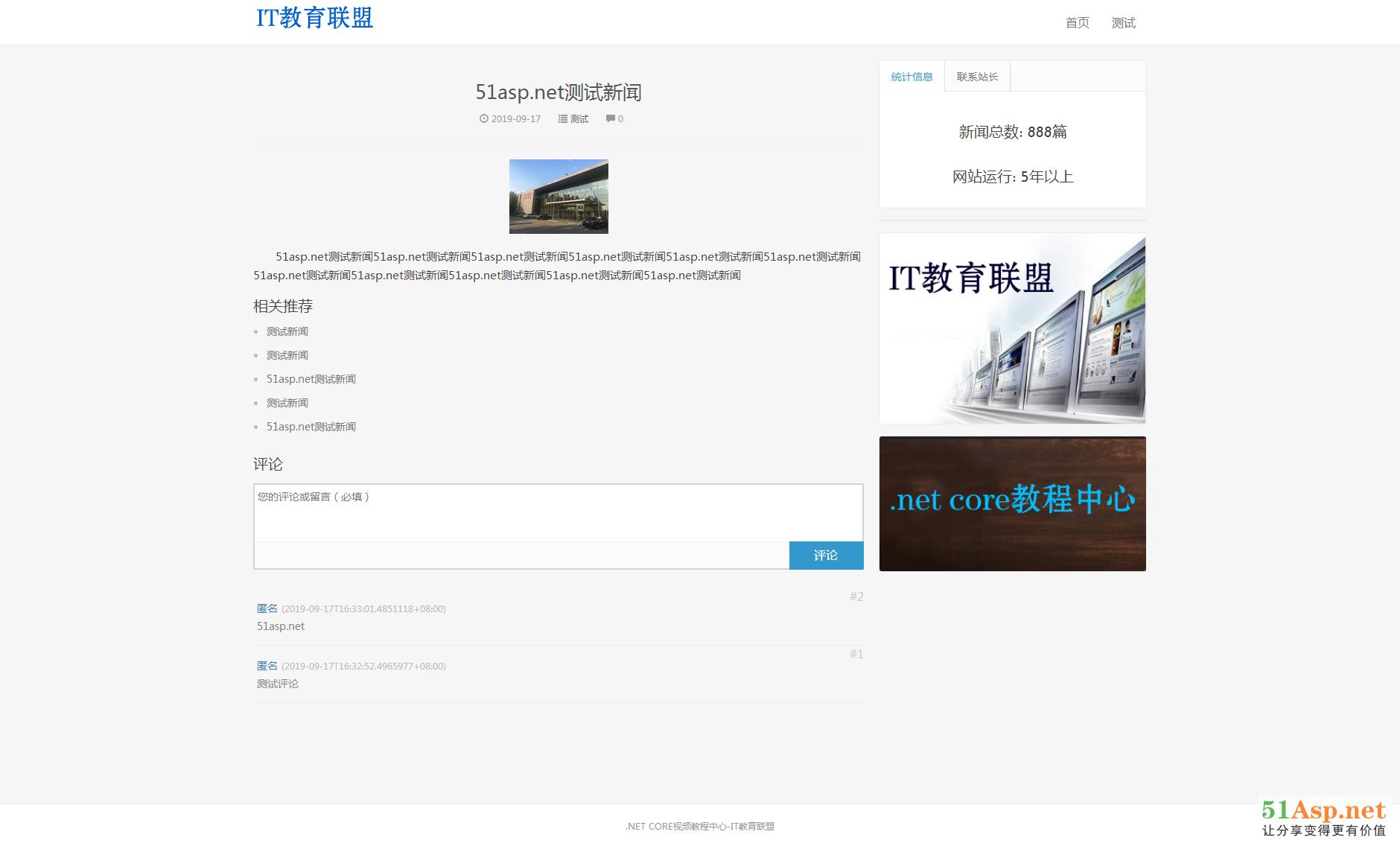
Task: Click the comment text 测试评论
Action: tap(278, 684)
